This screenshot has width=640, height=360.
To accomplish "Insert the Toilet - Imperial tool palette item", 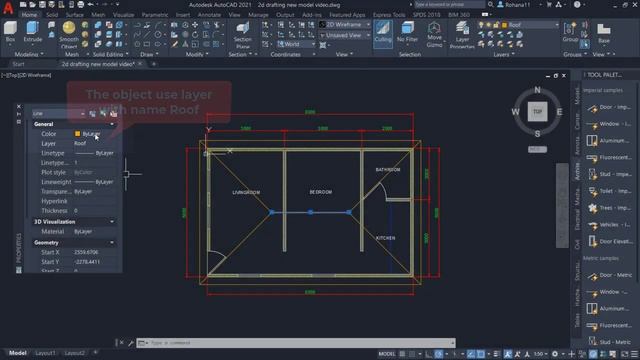I will (x=609, y=191).
